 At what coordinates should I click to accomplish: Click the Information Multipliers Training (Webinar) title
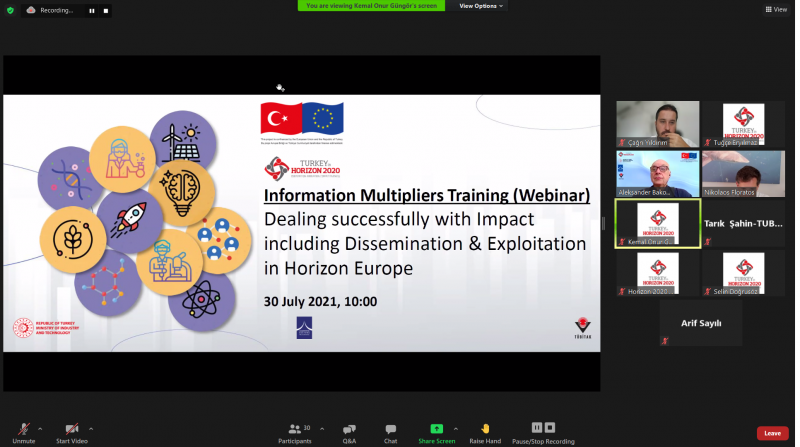427,195
